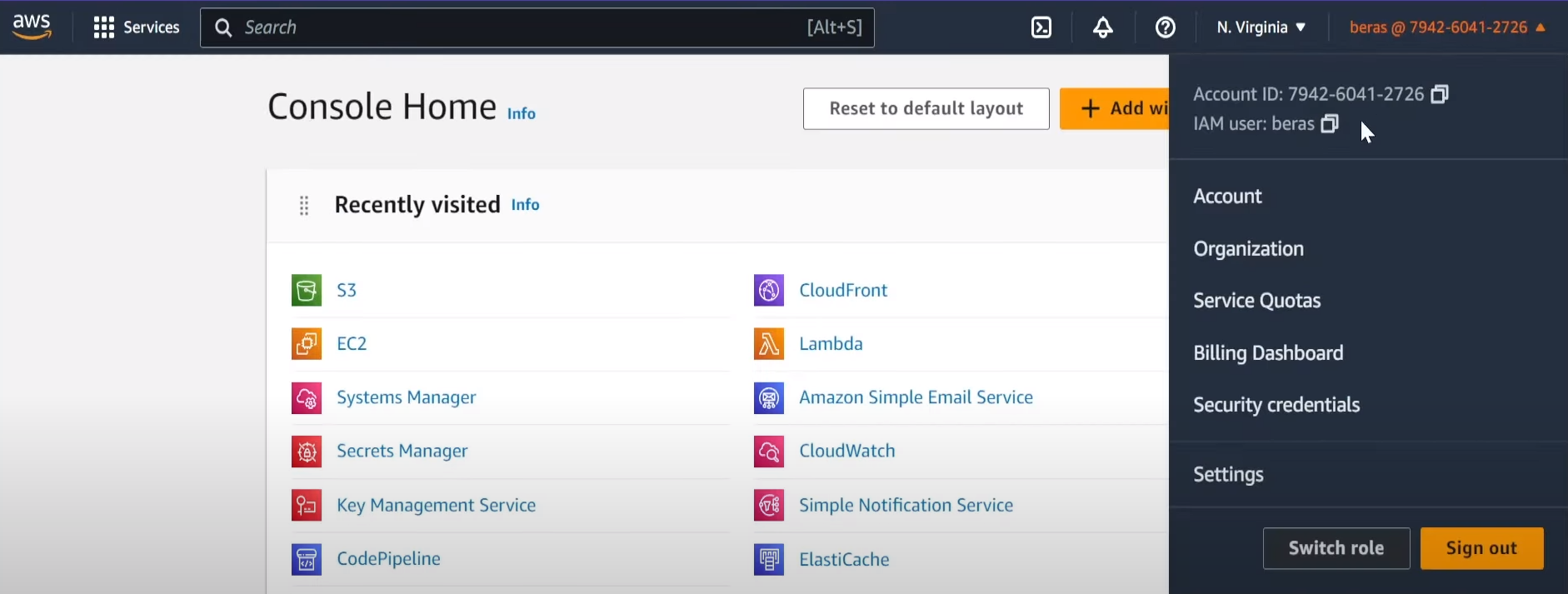Click the Sign out button

(1481, 548)
